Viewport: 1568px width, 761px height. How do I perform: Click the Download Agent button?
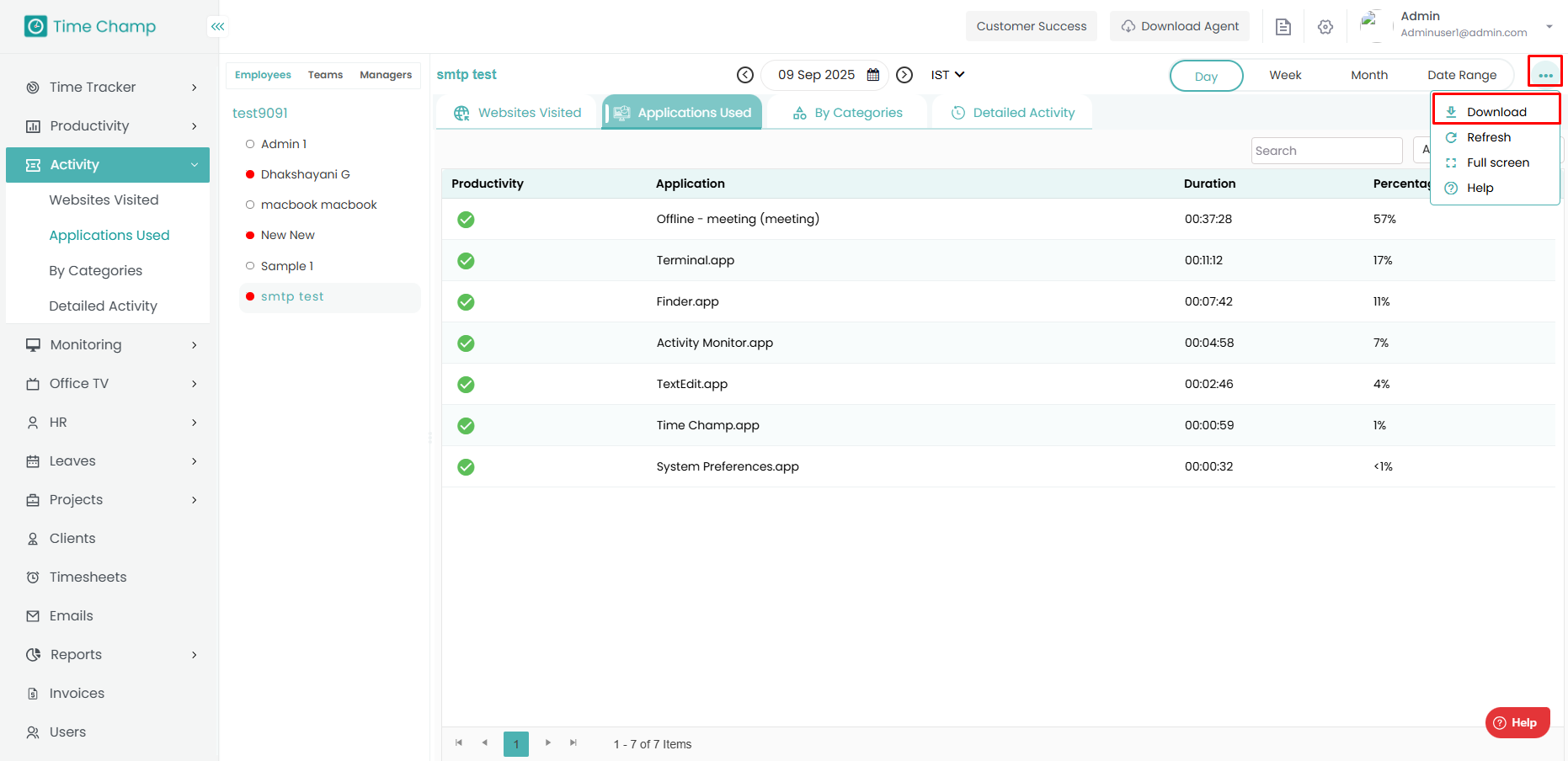coord(1179,27)
